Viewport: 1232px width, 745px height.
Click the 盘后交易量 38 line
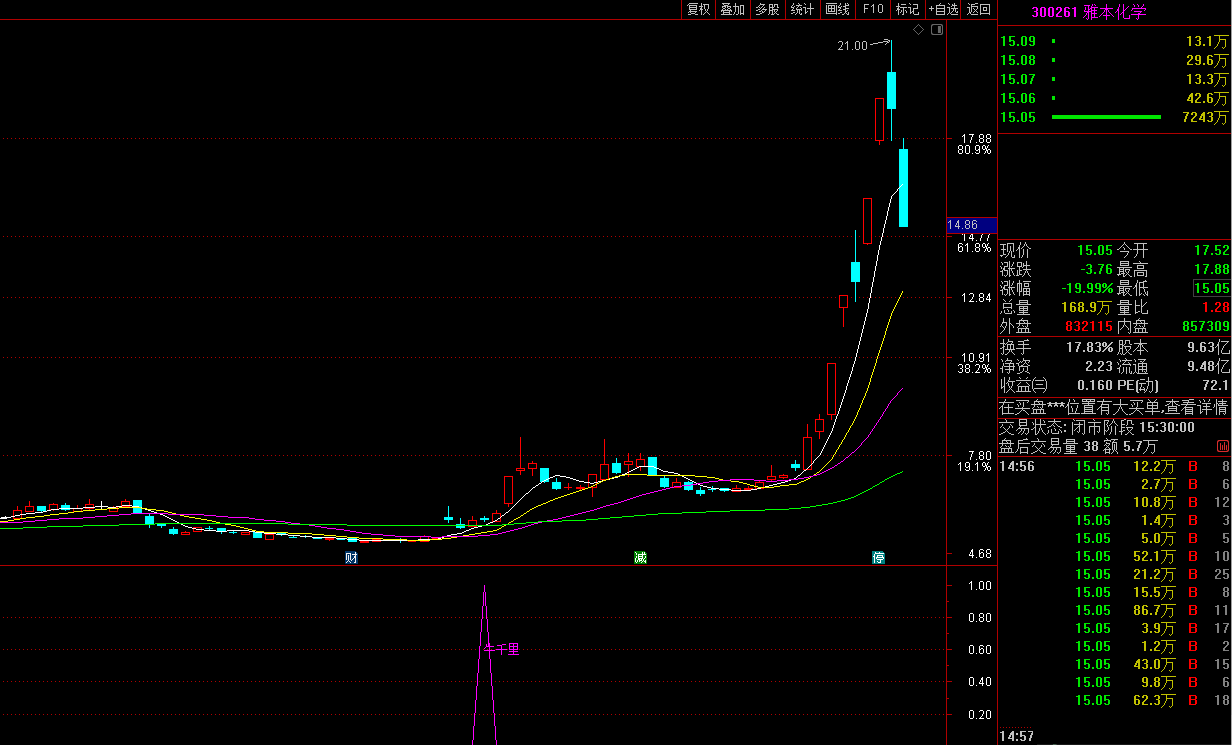pos(1078,446)
